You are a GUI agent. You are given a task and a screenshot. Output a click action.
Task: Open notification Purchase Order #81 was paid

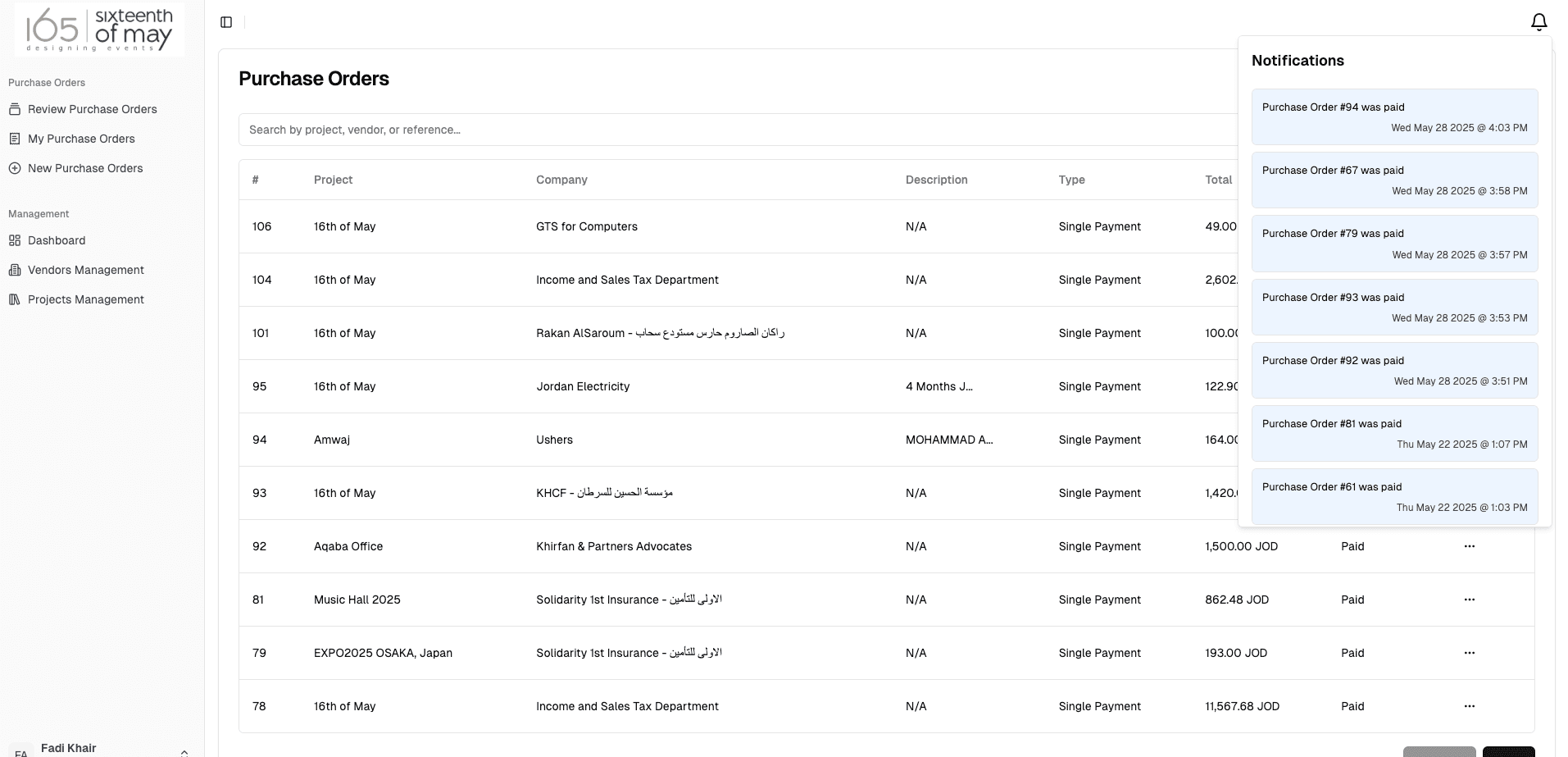point(1394,433)
